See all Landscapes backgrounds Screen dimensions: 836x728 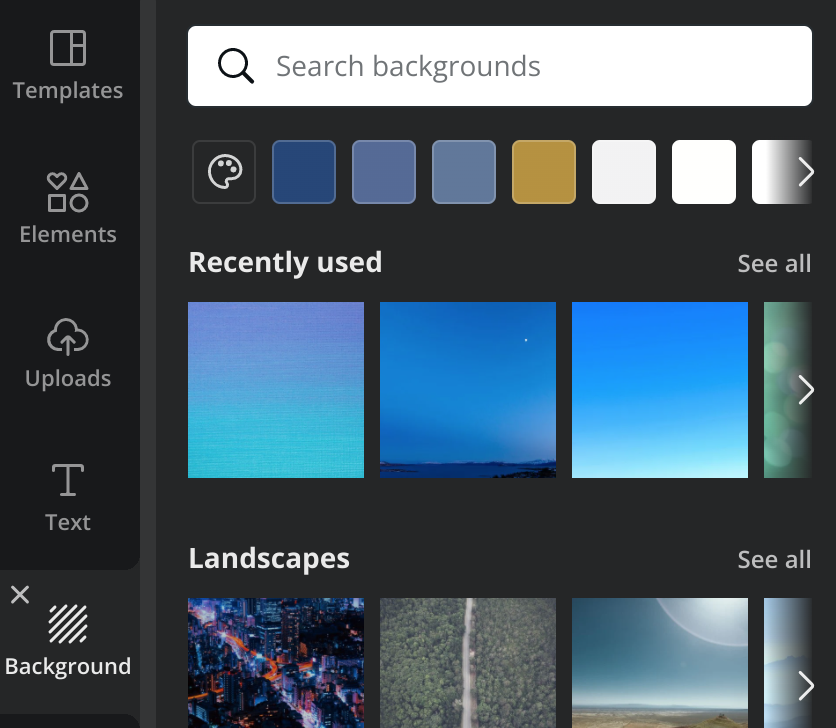click(774, 559)
